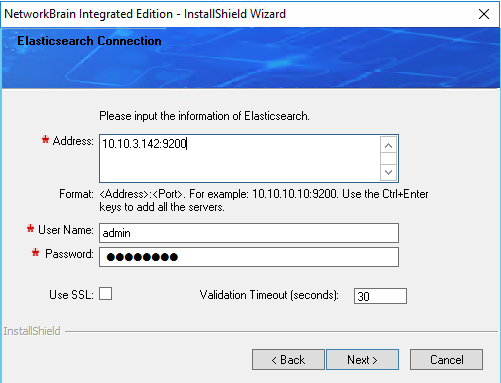Click the 'Address:' label
This screenshot has width=501, height=383.
coord(73,141)
